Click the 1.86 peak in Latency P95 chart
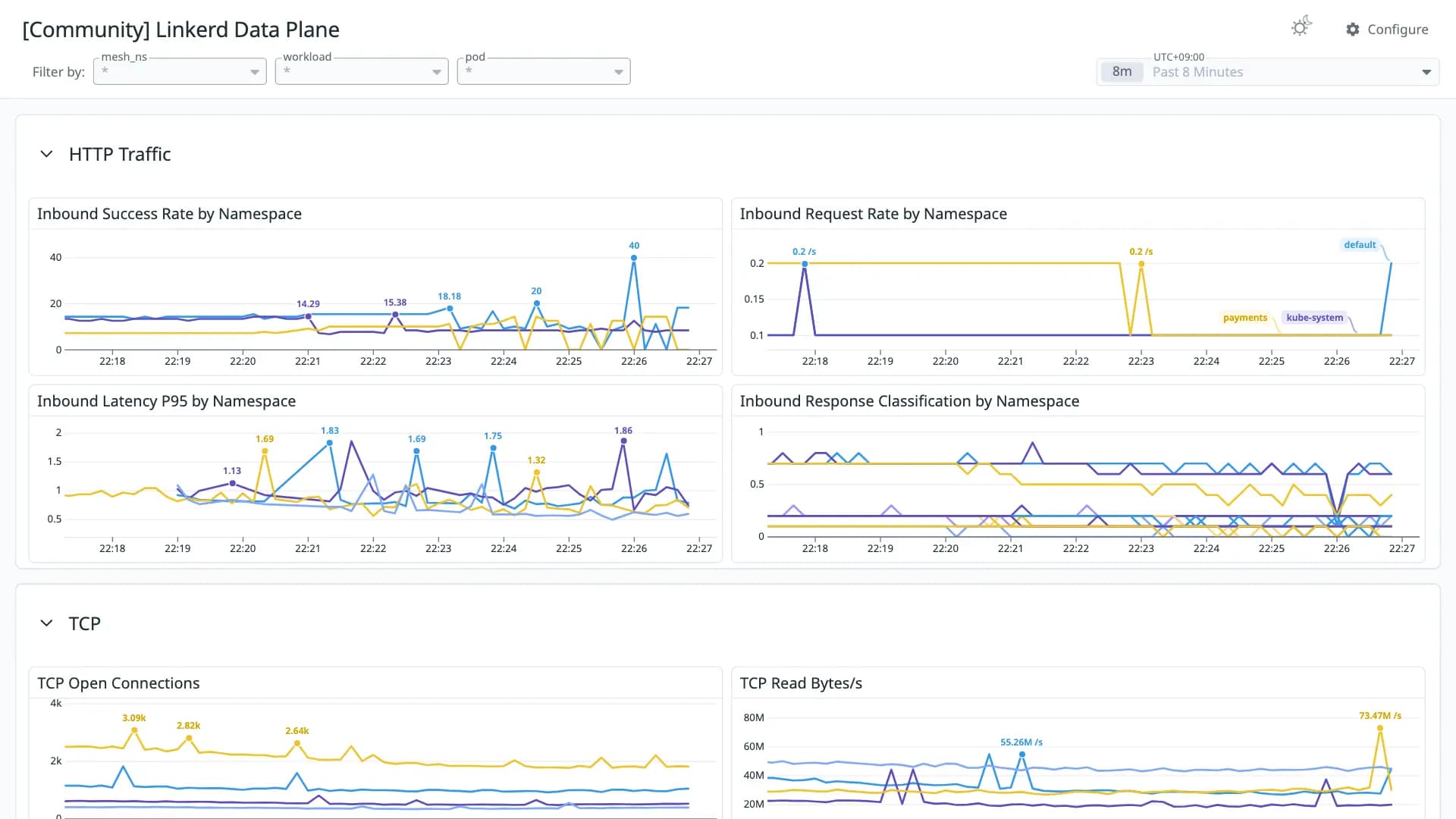The width and height of the screenshot is (1456, 819). click(x=623, y=441)
